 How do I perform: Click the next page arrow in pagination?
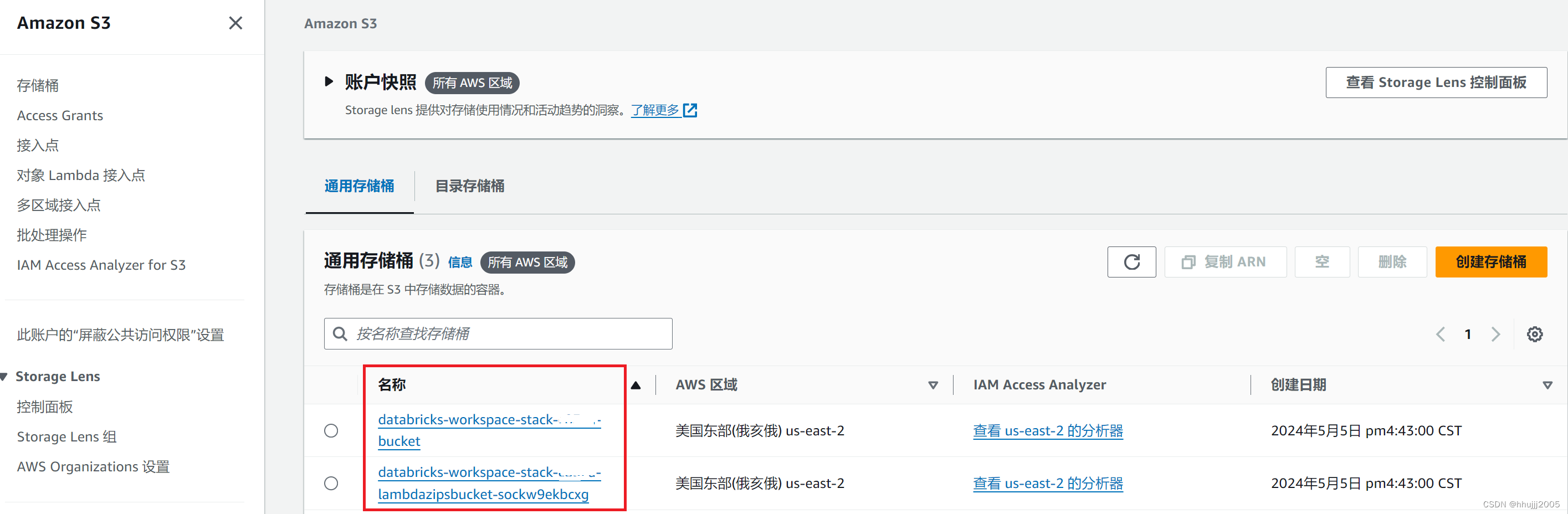tap(1497, 333)
